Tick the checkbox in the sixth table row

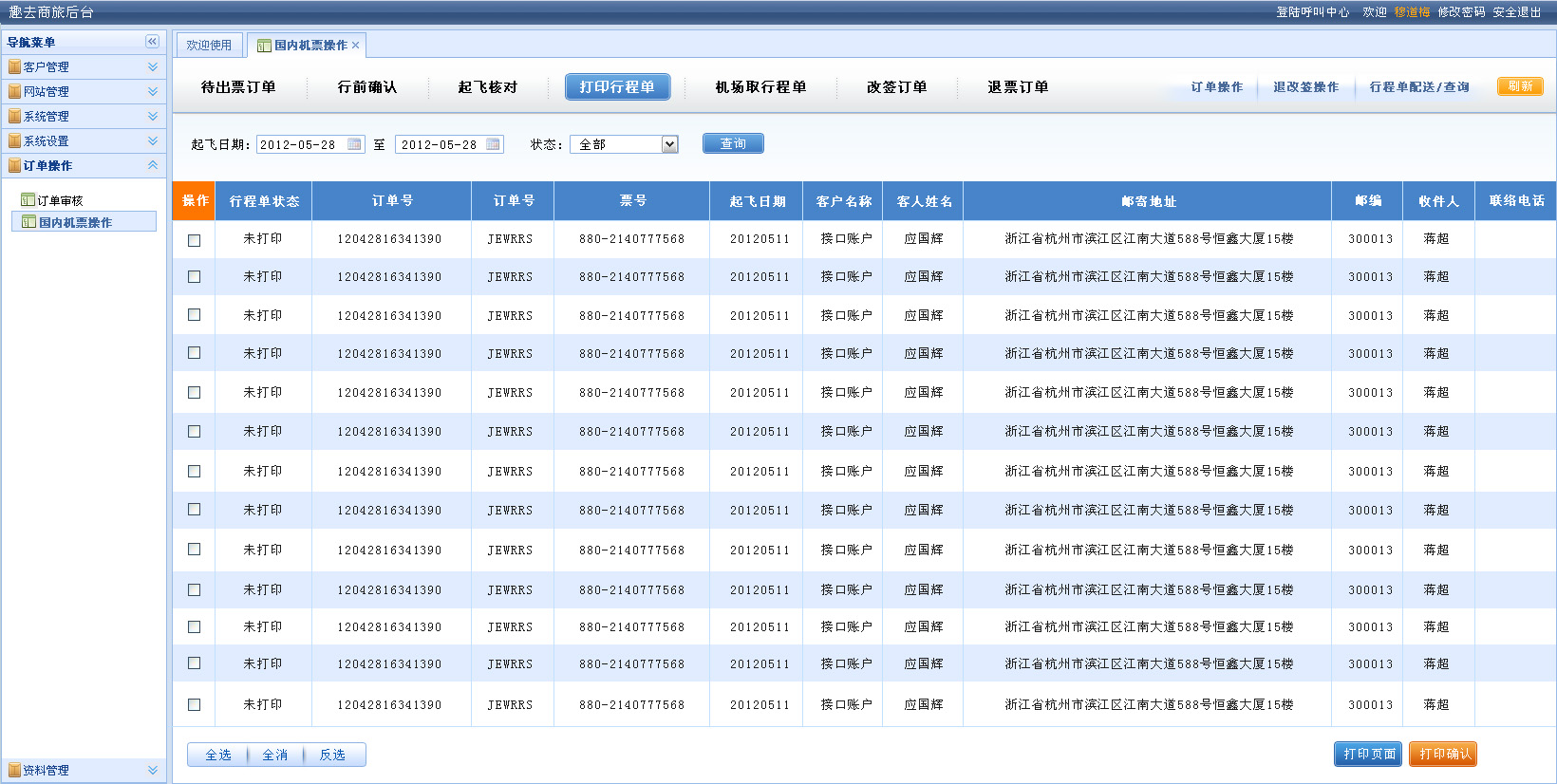point(195,432)
